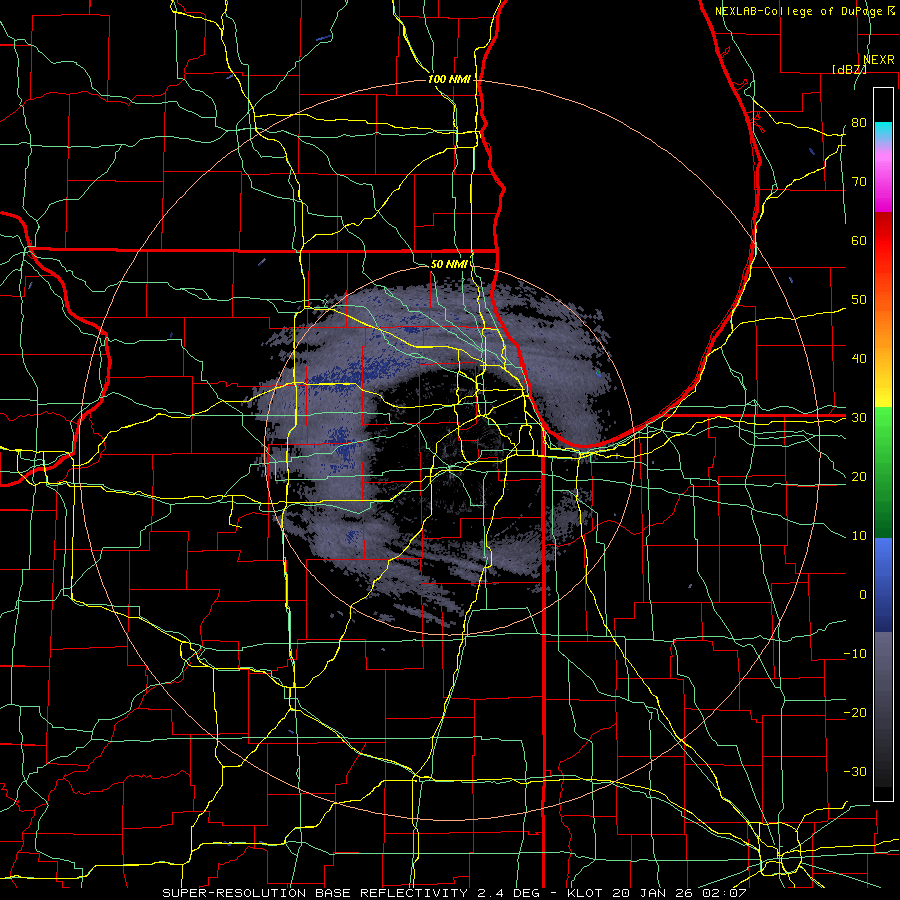Click the "NEXR" label above the scale
Image resolution: width=900 pixels, height=900 pixels.
click(x=879, y=60)
